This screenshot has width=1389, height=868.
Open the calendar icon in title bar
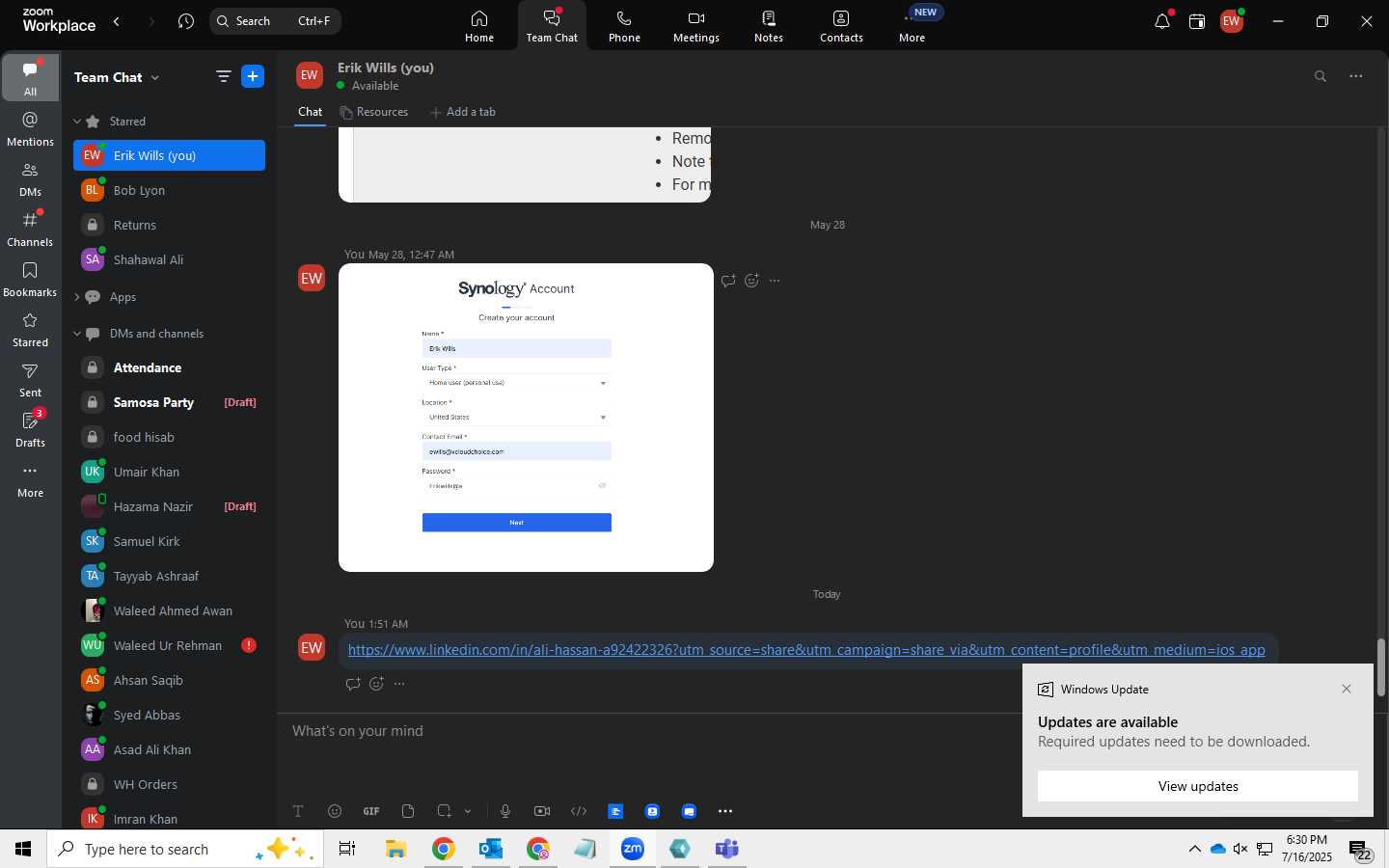[1197, 21]
